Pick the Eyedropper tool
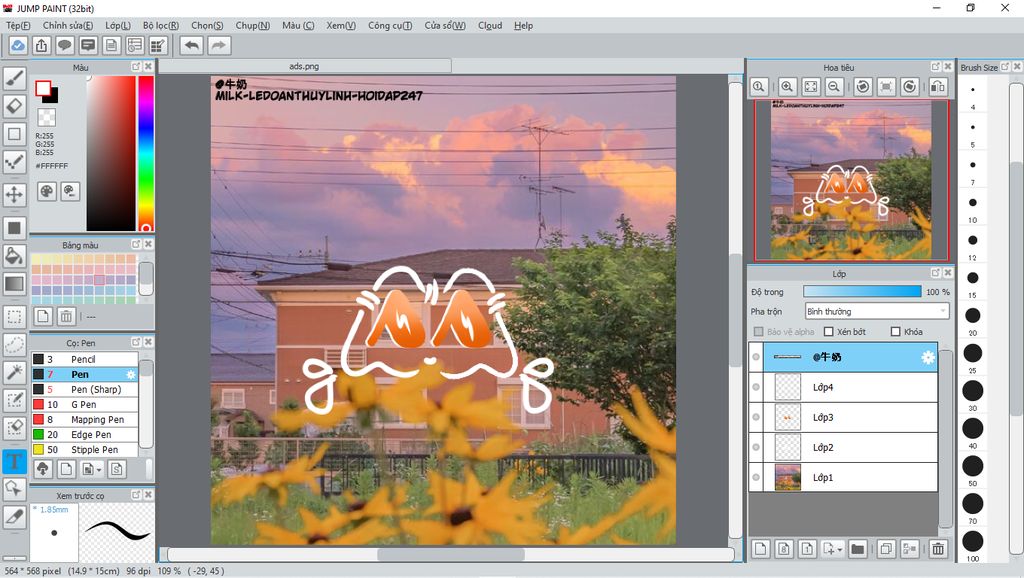The height and width of the screenshot is (578, 1024). [x=14, y=516]
